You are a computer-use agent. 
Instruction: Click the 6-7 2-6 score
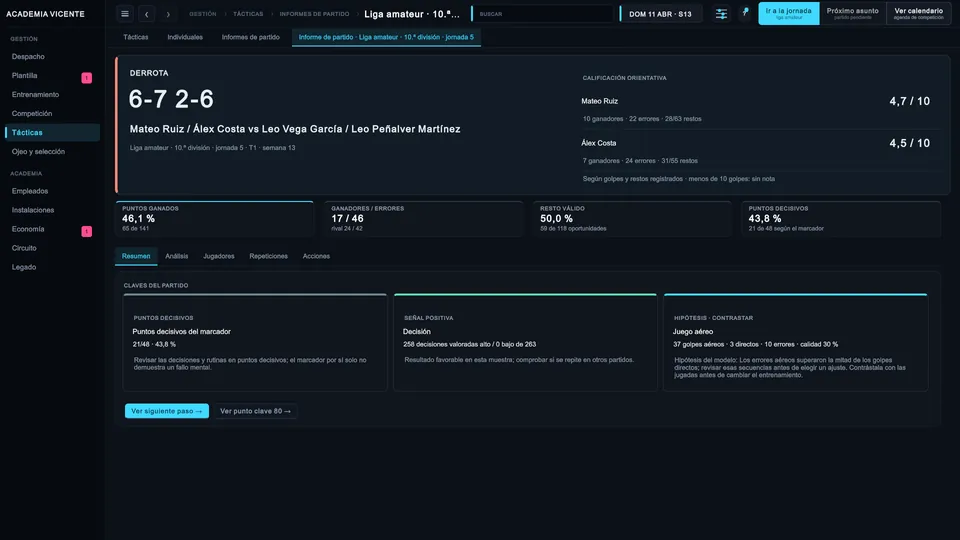[171, 99]
